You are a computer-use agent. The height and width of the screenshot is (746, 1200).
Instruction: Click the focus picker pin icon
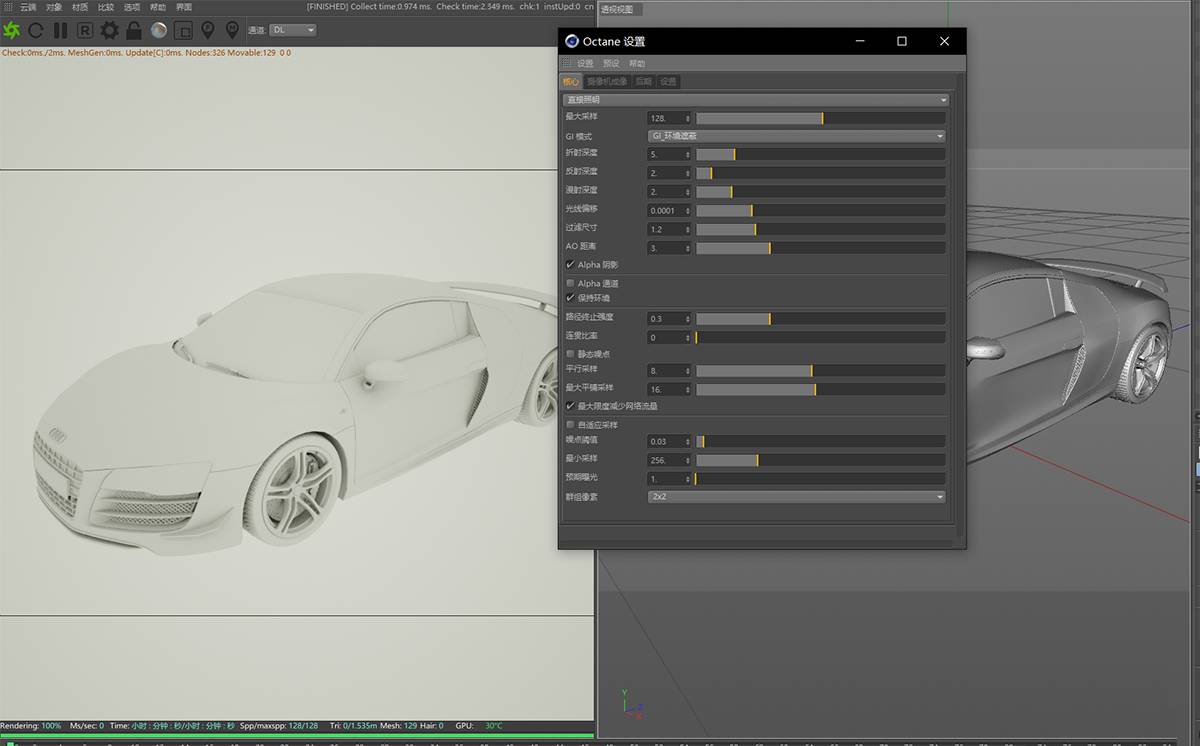[x=208, y=30]
